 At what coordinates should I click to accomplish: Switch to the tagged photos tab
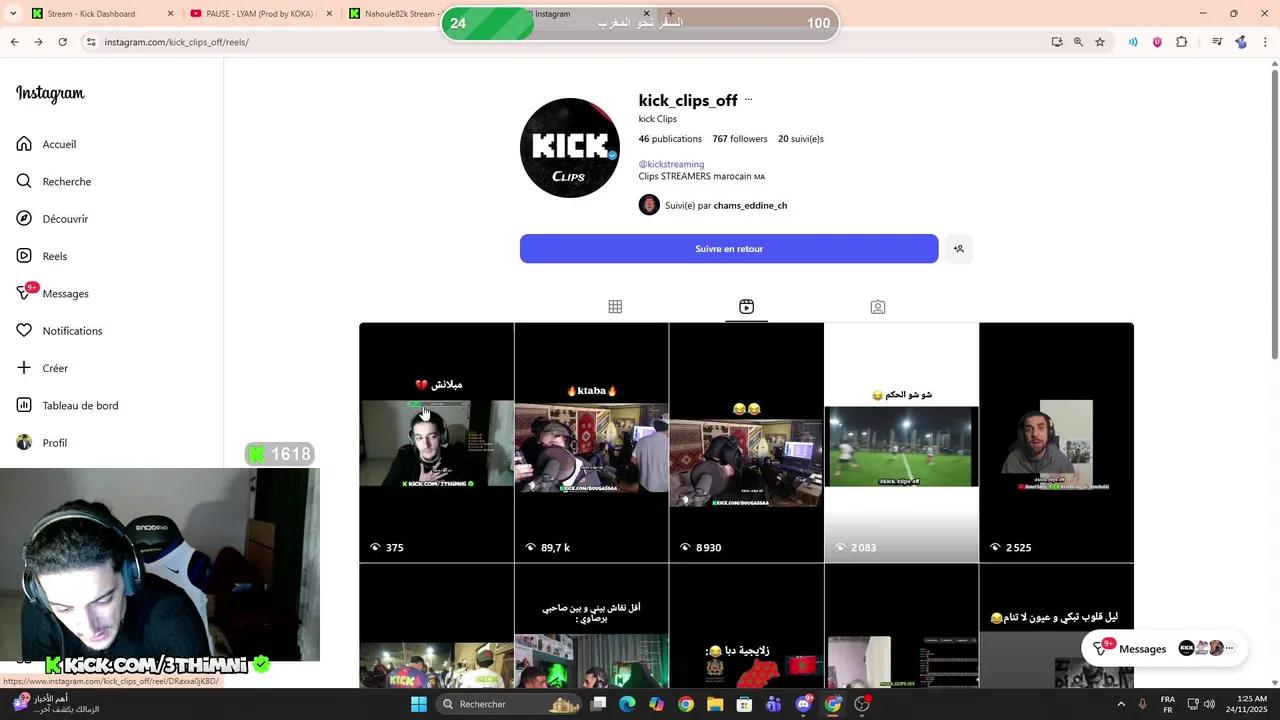(x=877, y=306)
